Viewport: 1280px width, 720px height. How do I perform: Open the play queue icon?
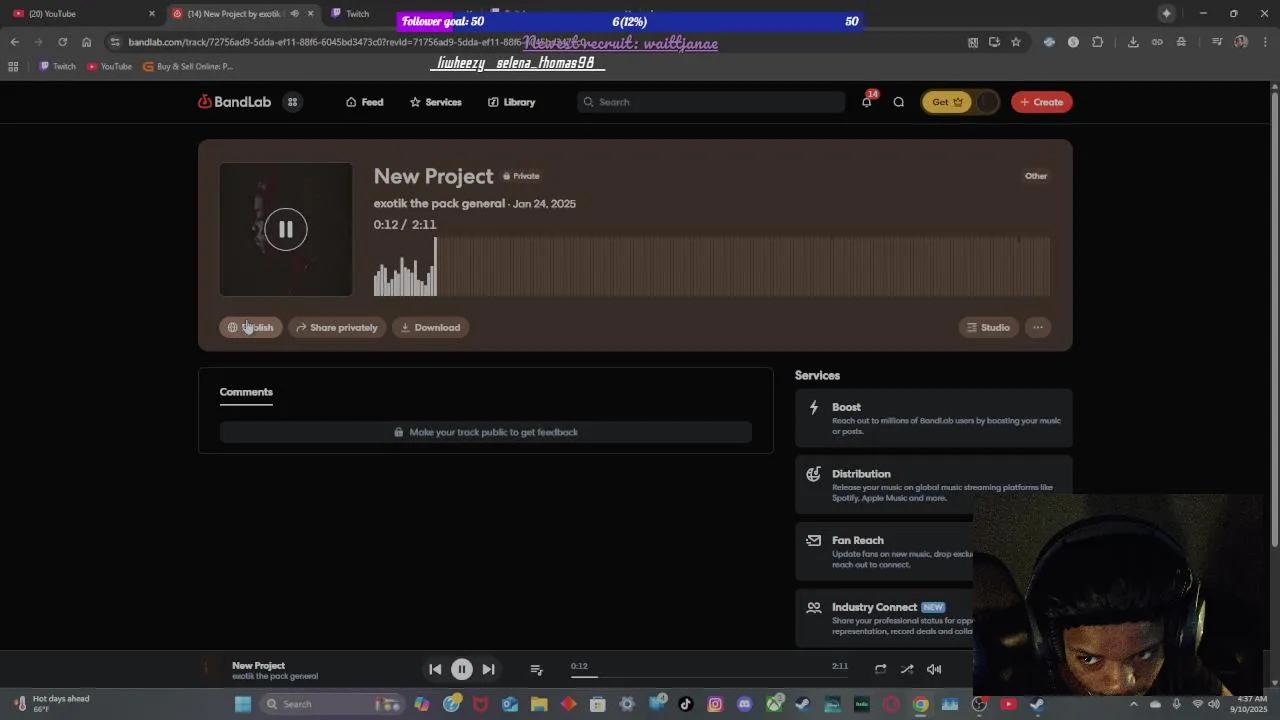tap(536, 669)
